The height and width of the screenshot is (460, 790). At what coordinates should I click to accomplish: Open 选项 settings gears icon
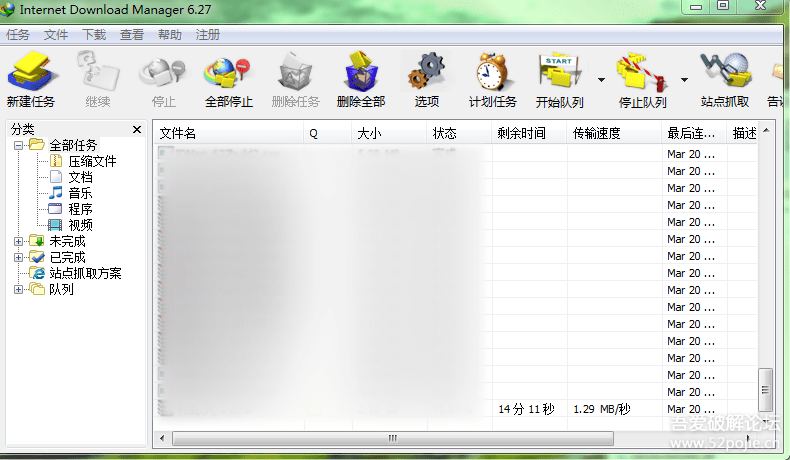pyautogui.click(x=427, y=72)
